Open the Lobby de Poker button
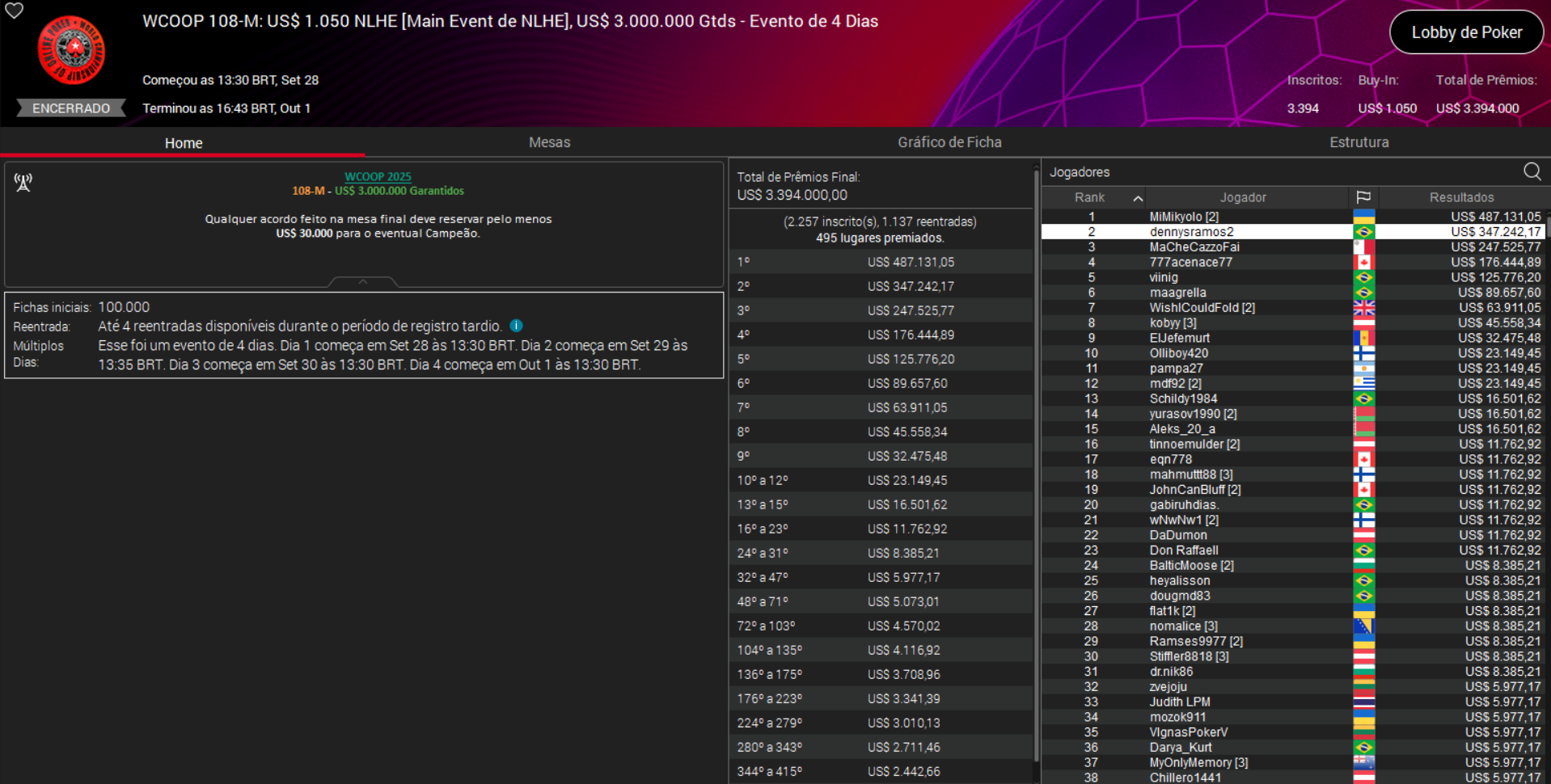The image size is (1551, 784). click(1466, 32)
